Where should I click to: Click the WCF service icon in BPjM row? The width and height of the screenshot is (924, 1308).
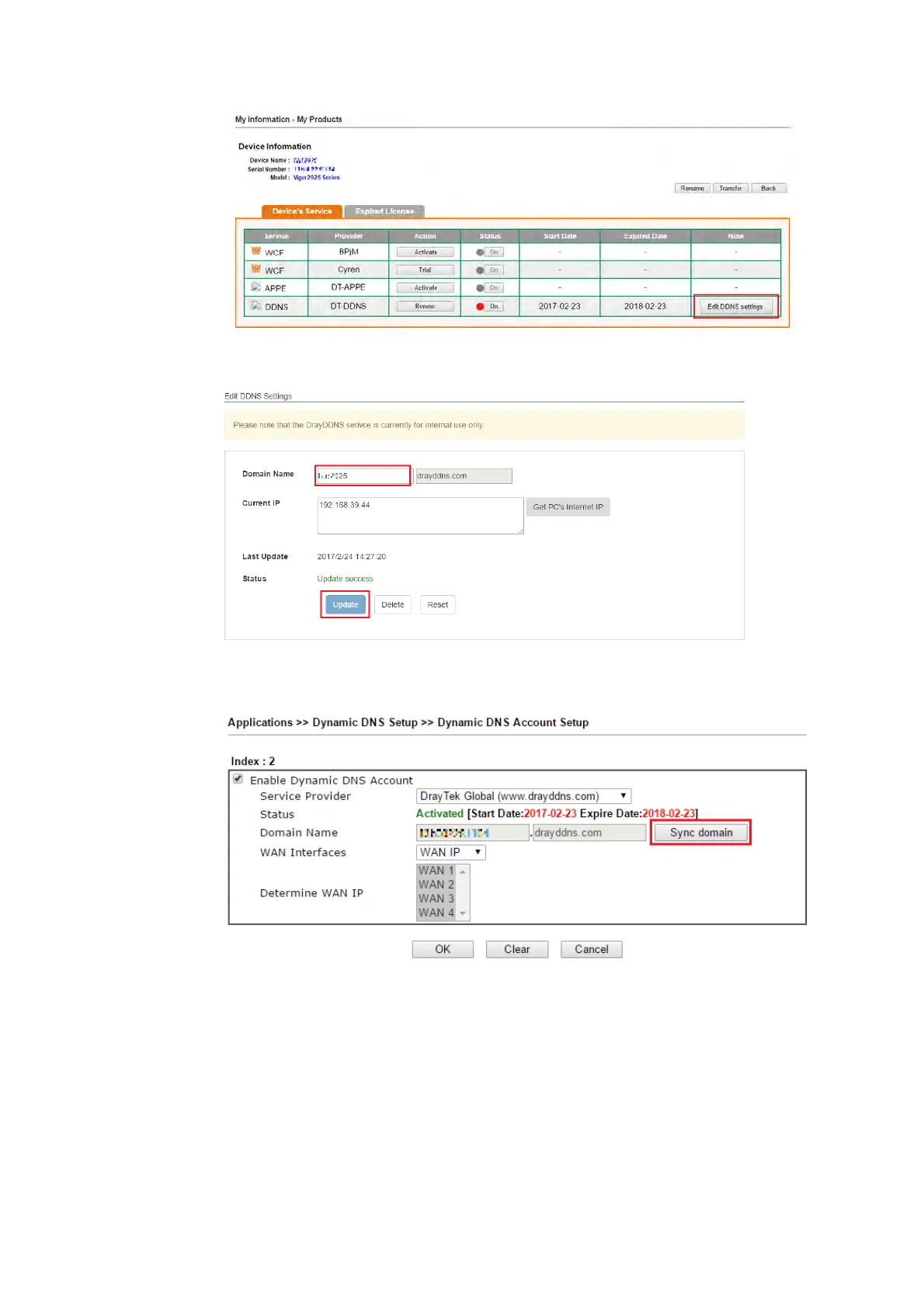[255, 252]
